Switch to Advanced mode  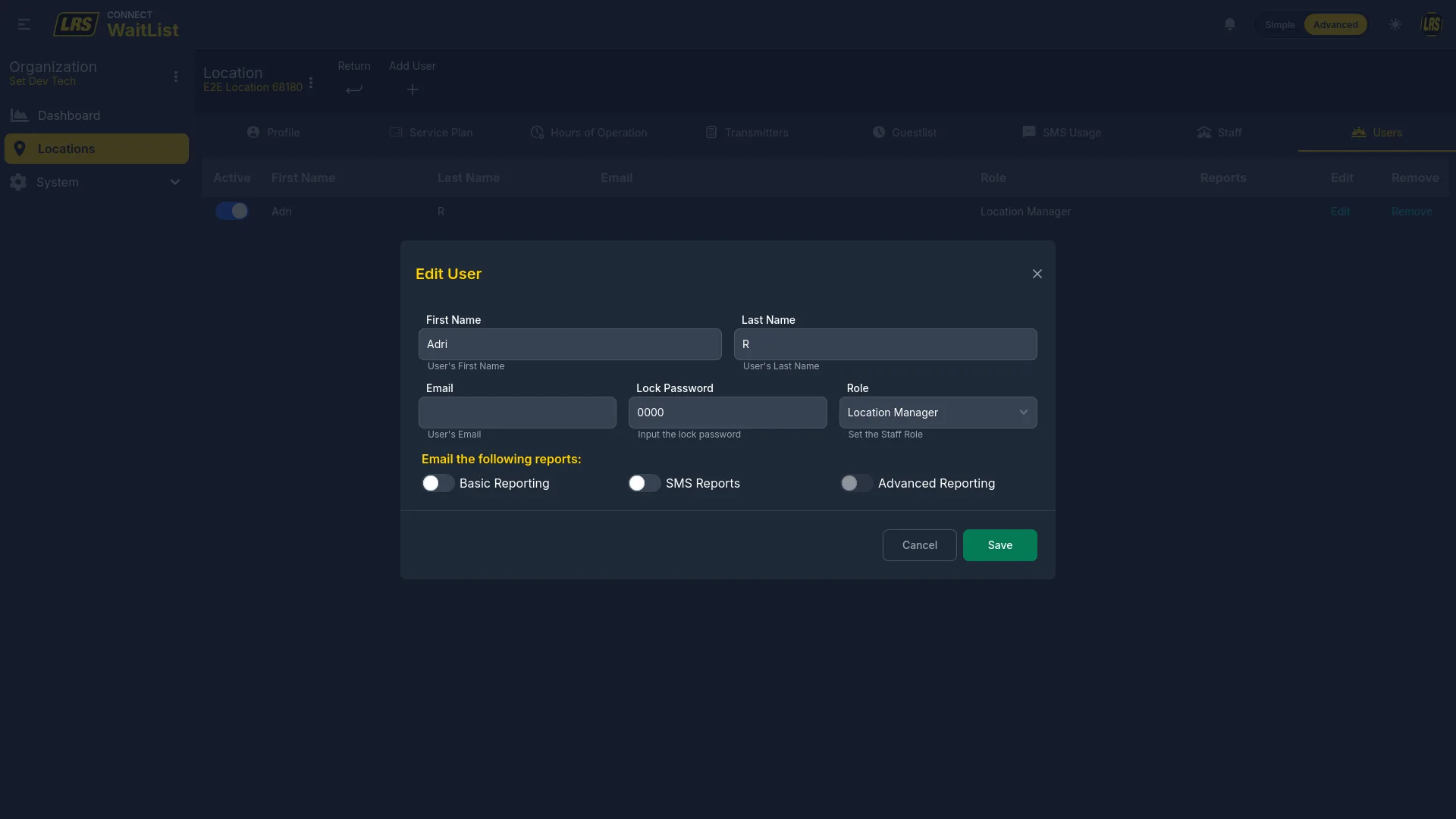(1335, 24)
